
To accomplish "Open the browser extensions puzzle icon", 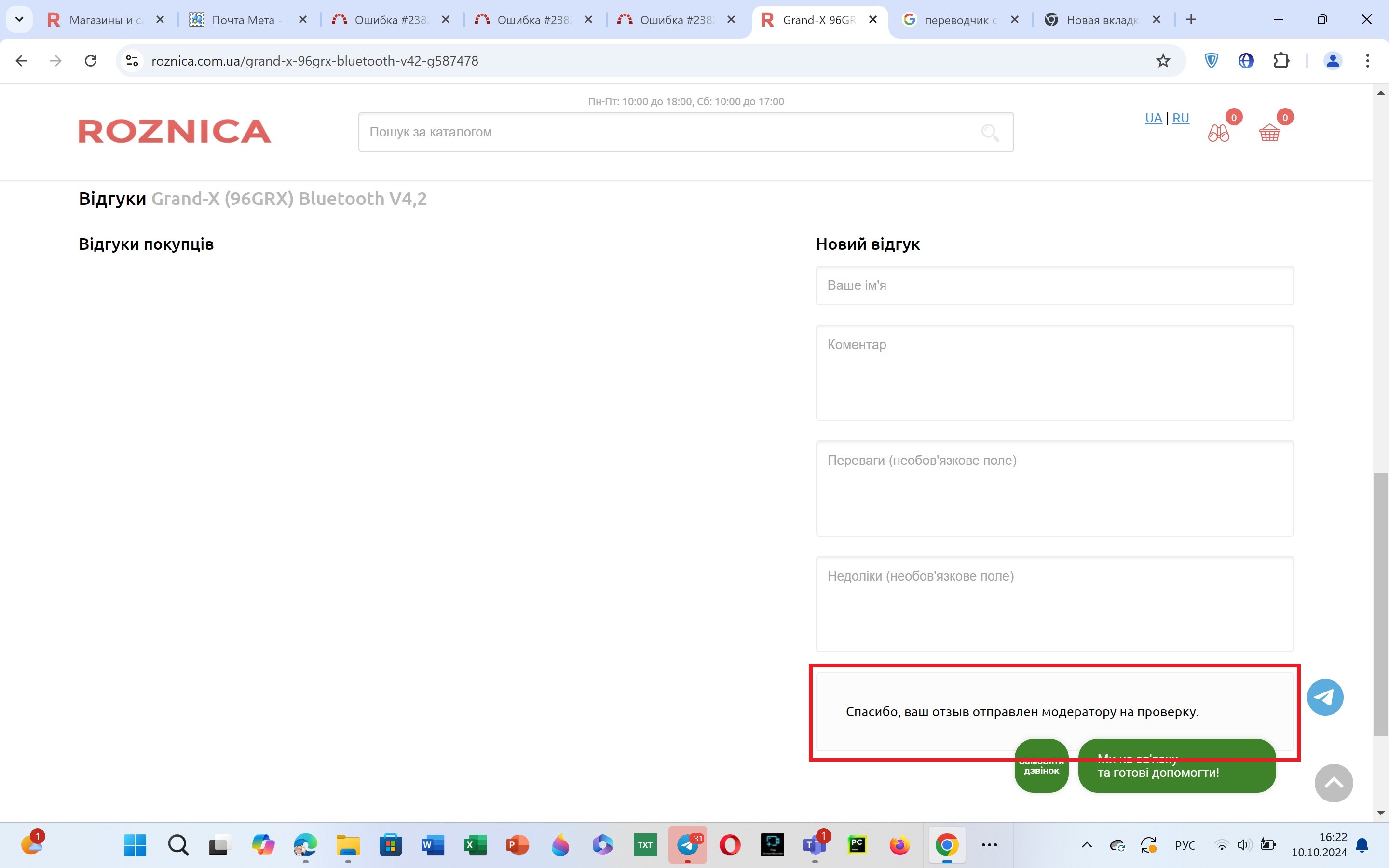I will [x=1281, y=61].
